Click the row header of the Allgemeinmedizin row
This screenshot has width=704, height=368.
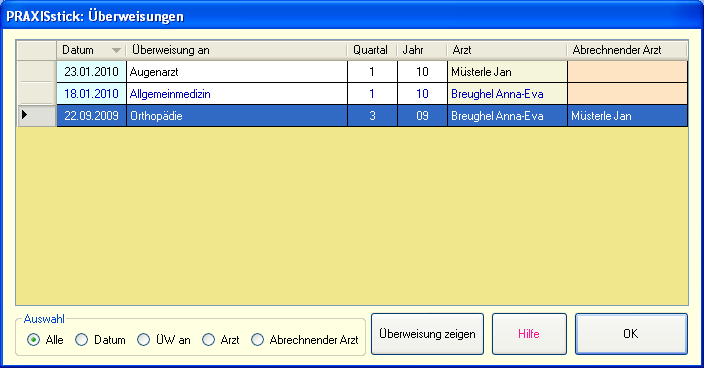(36, 94)
